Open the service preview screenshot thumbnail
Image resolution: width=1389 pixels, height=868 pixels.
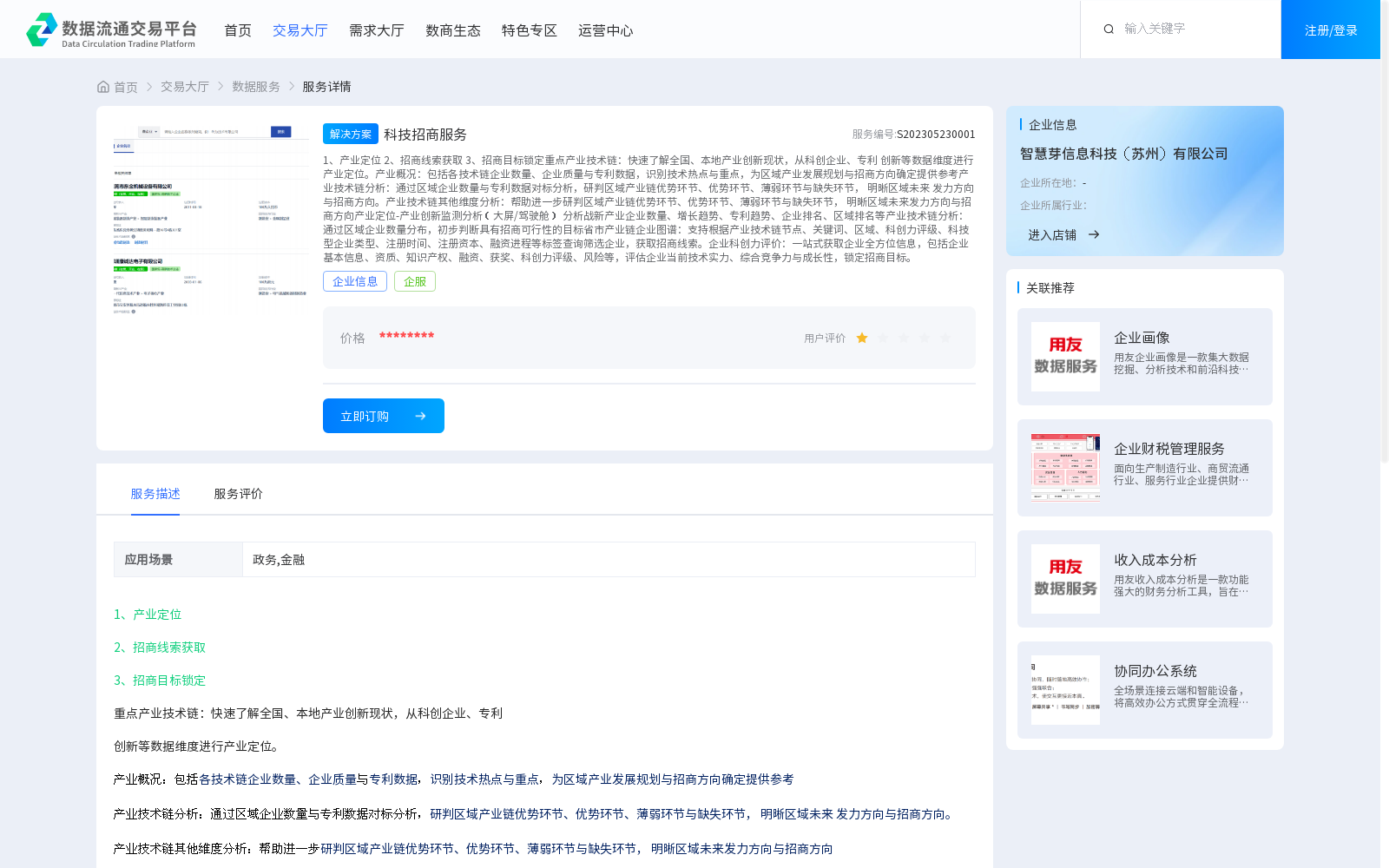[211, 220]
